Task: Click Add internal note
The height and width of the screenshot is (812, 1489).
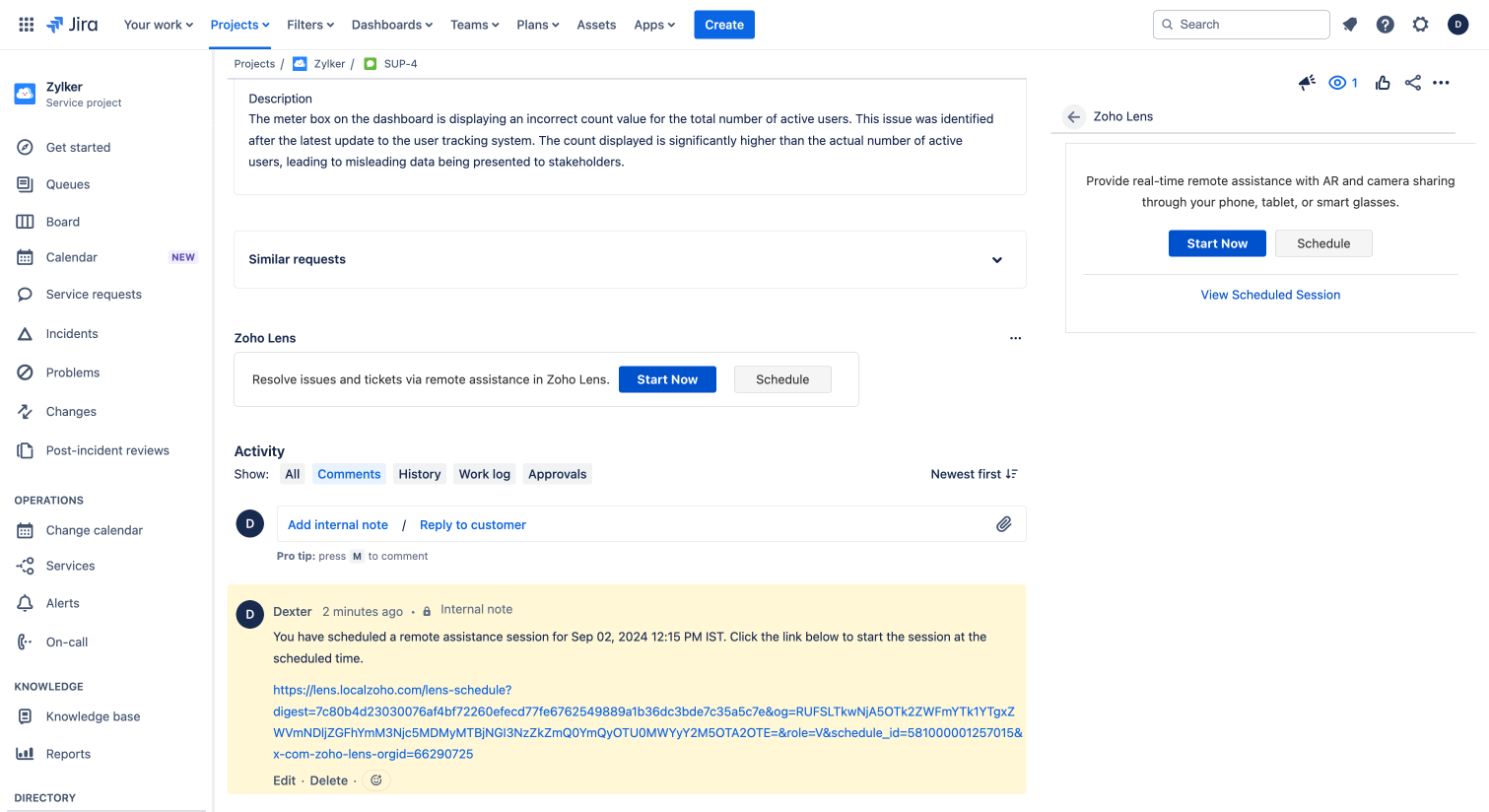Action: pos(338,525)
